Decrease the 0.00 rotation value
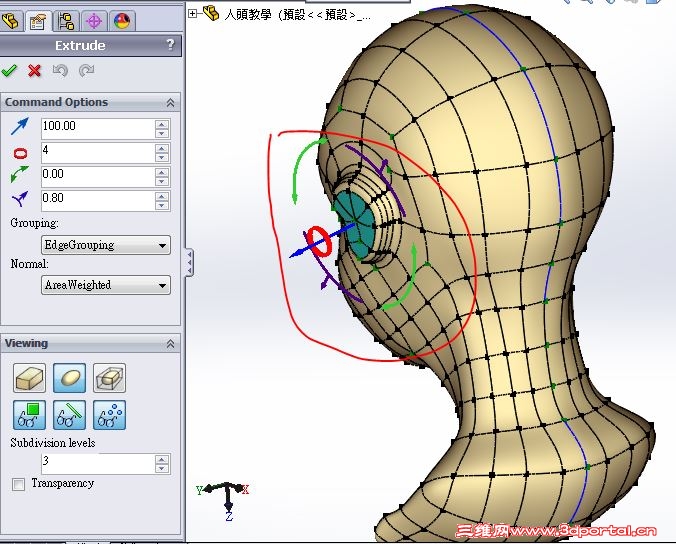This screenshot has height=544, width=676. [x=162, y=181]
